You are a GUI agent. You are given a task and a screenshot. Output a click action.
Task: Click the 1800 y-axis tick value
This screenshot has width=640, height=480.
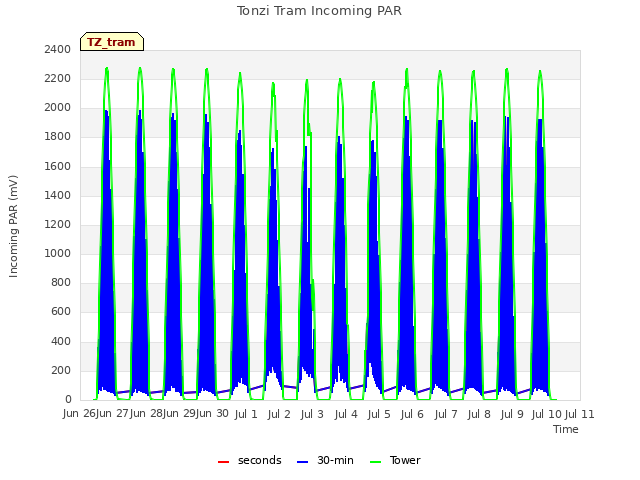coord(58,137)
